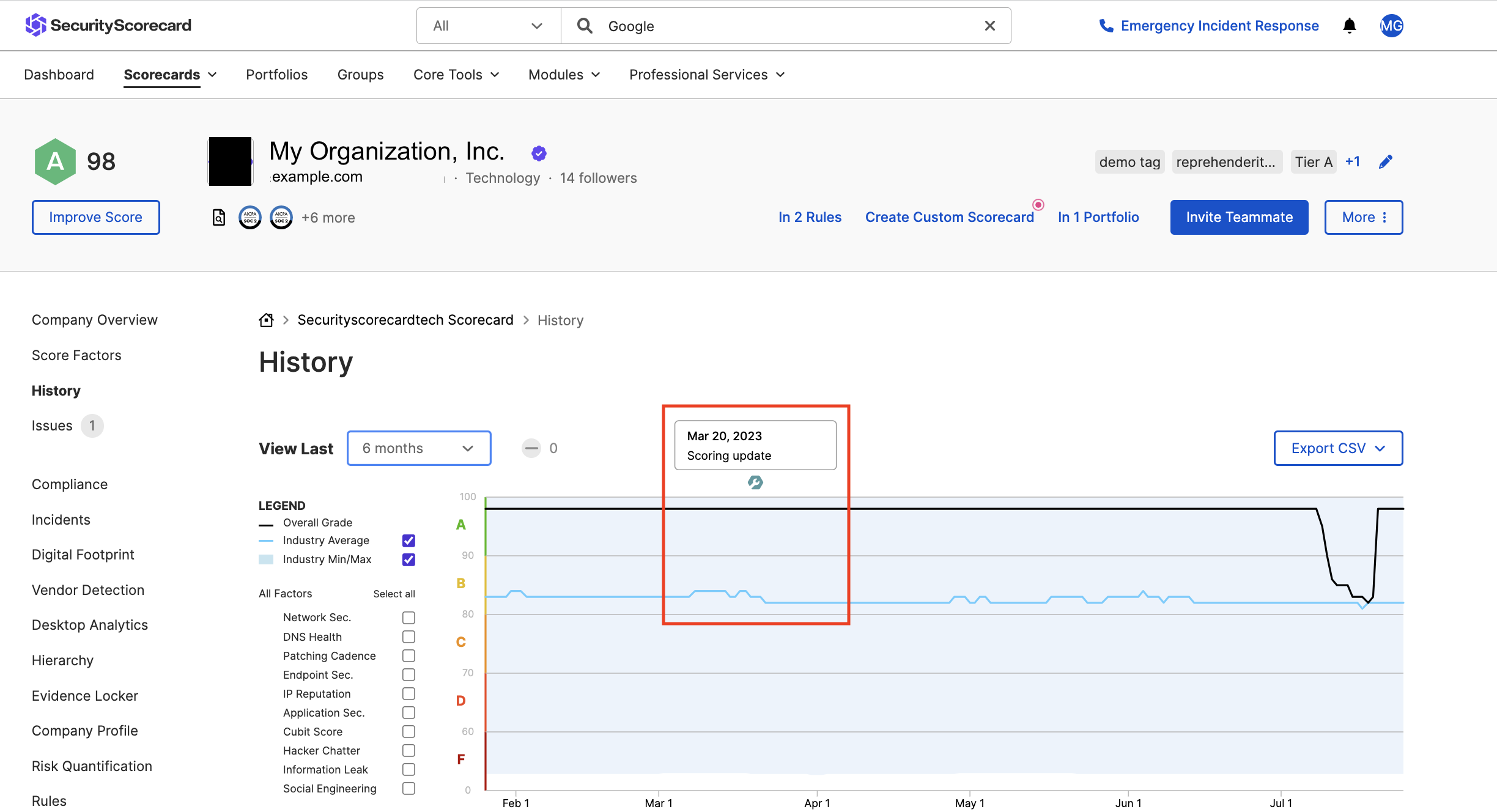
Task: Open the View Last 6 months dropdown
Action: tap(419, 448)
